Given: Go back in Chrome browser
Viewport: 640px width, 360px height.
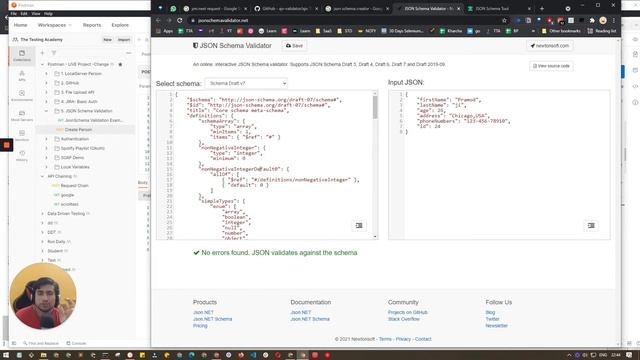Looking at the screenshot, I should 158,20.
